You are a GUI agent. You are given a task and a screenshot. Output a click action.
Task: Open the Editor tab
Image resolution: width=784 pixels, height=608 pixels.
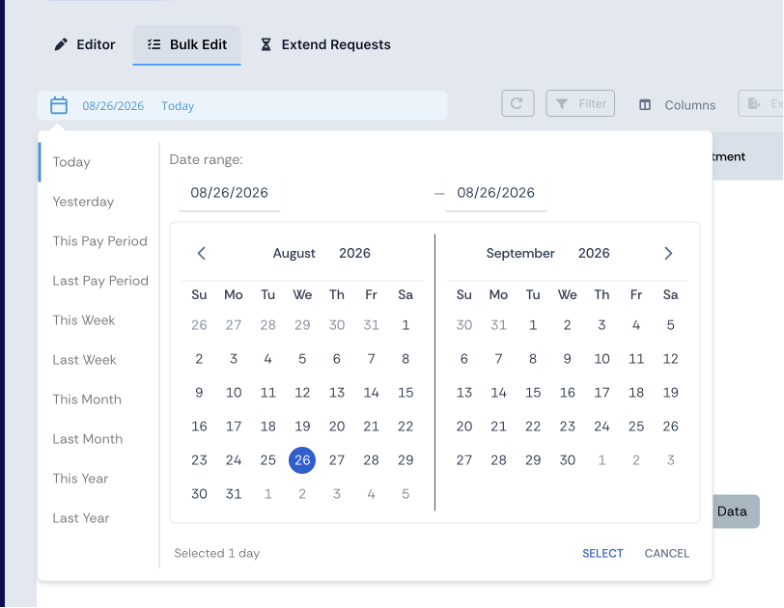pos(84,44)
